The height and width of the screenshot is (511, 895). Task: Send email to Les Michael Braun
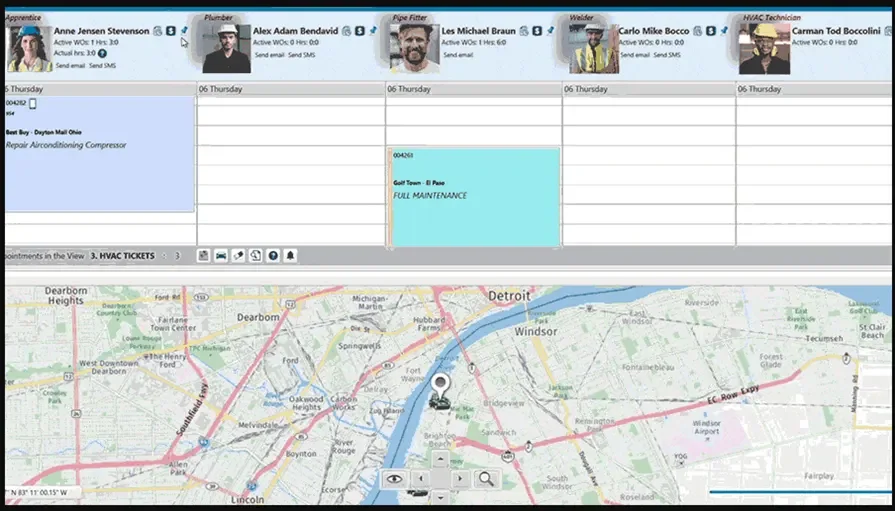[x=458, y=55]
